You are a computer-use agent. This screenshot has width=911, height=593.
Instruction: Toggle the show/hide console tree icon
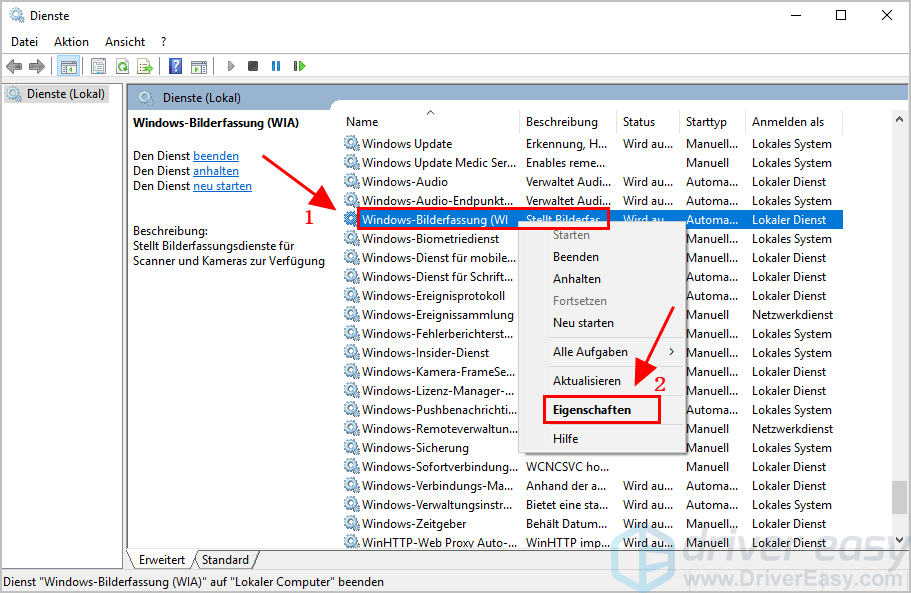(x=69, y=66)
